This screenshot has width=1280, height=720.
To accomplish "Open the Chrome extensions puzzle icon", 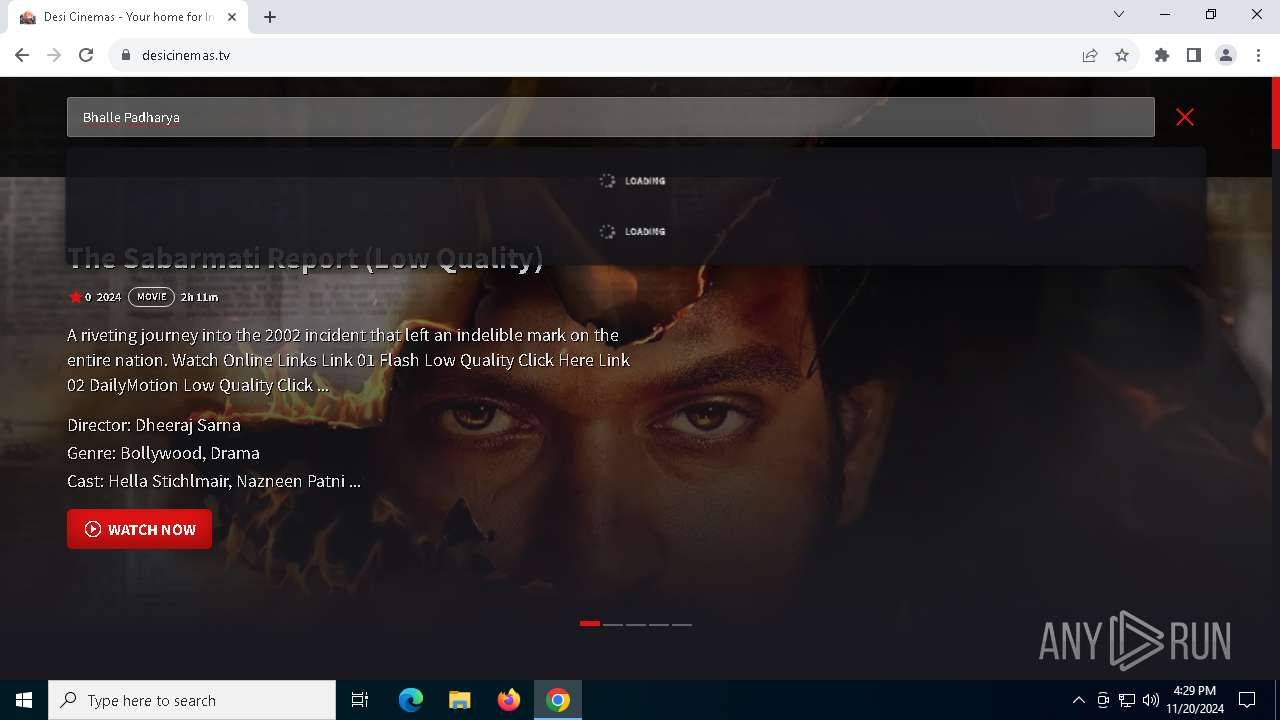I will (1162, 55).
